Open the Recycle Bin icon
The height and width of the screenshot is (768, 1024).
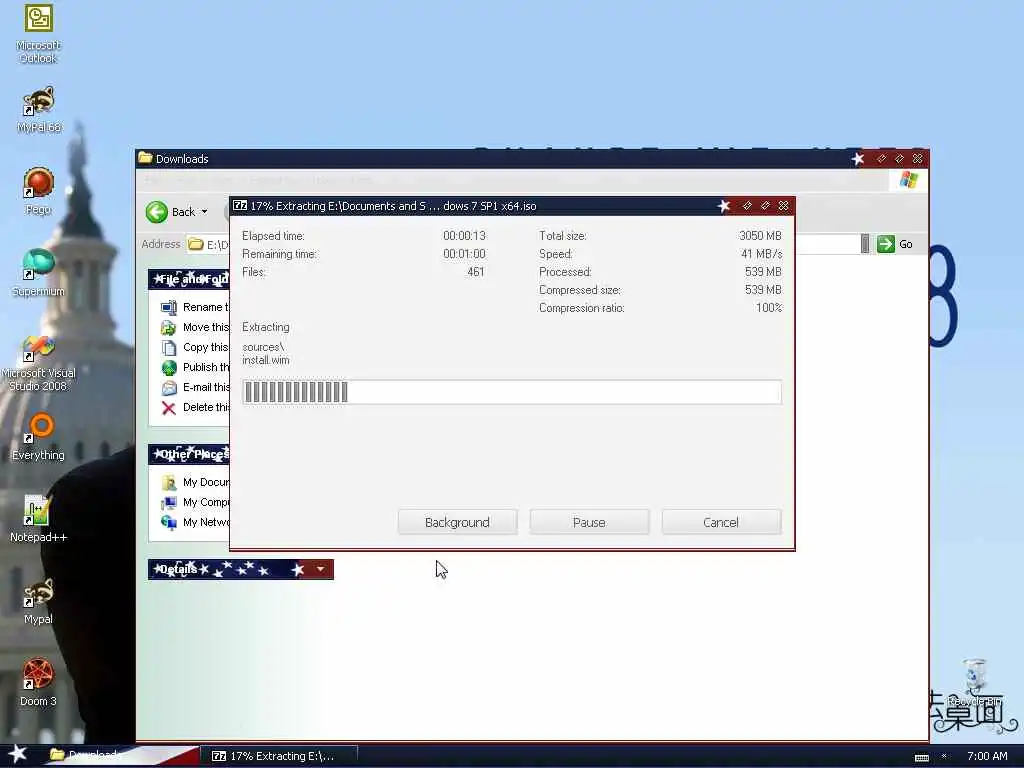pyautogui.click(x=975, y=683)
